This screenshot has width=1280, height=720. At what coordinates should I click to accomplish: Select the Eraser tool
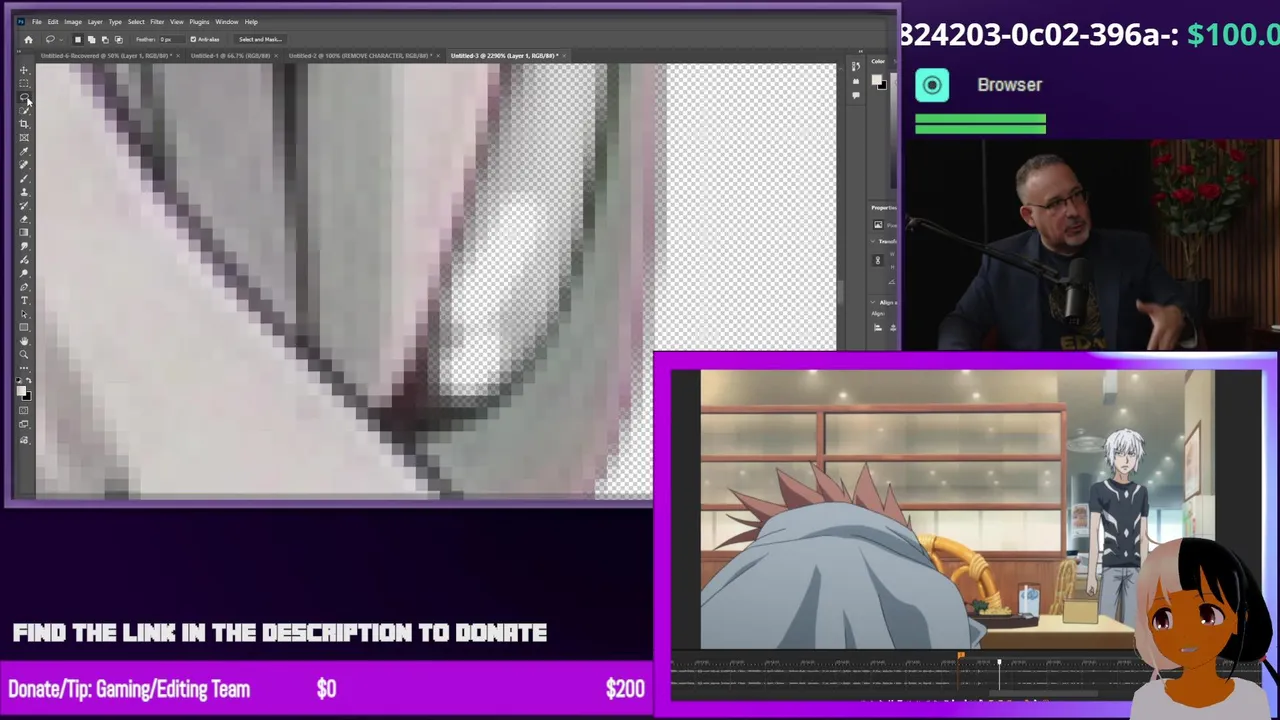tap(24, 220)
